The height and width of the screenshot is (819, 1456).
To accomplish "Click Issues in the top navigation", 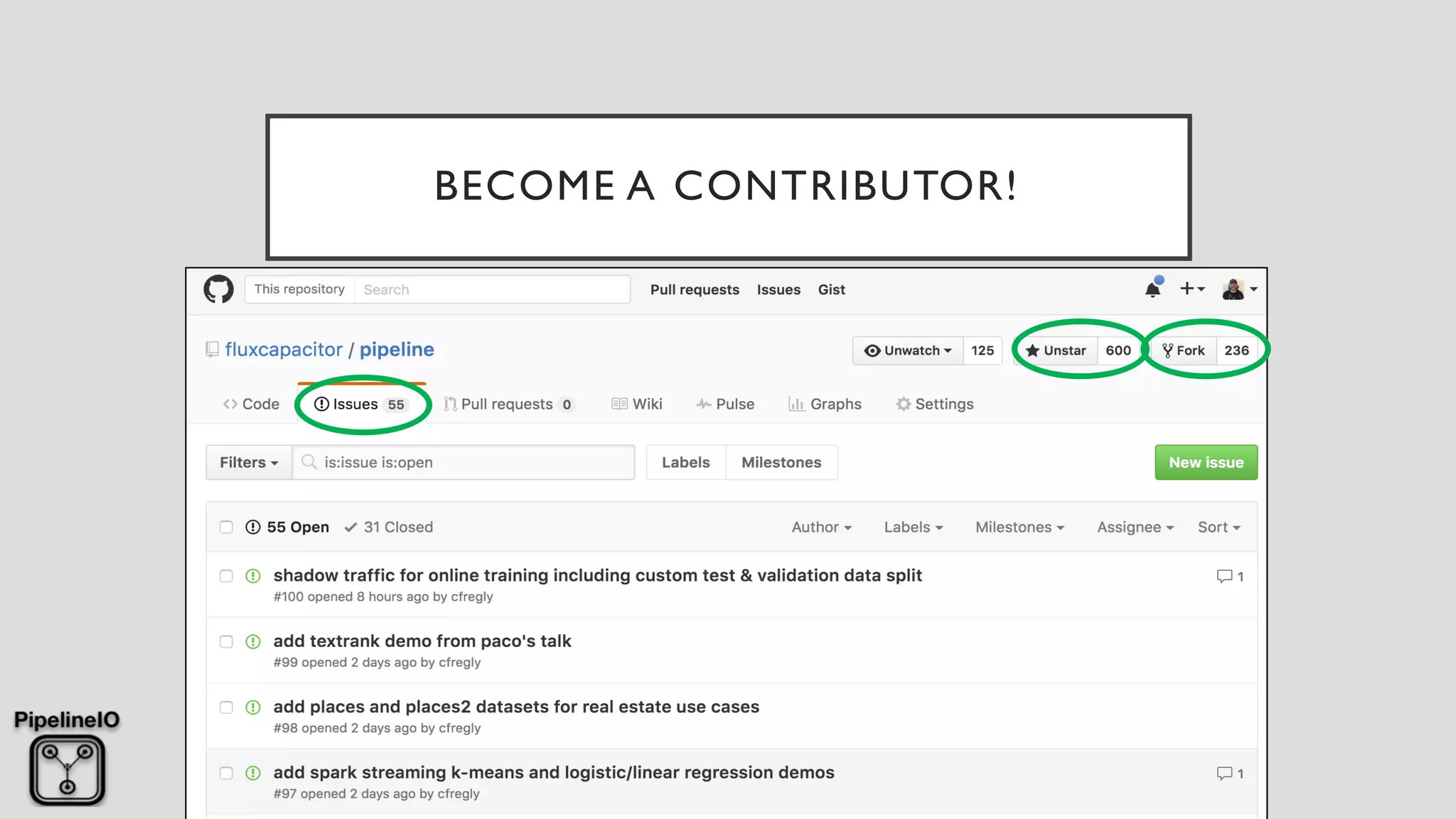I will click(x=778, y=289).
